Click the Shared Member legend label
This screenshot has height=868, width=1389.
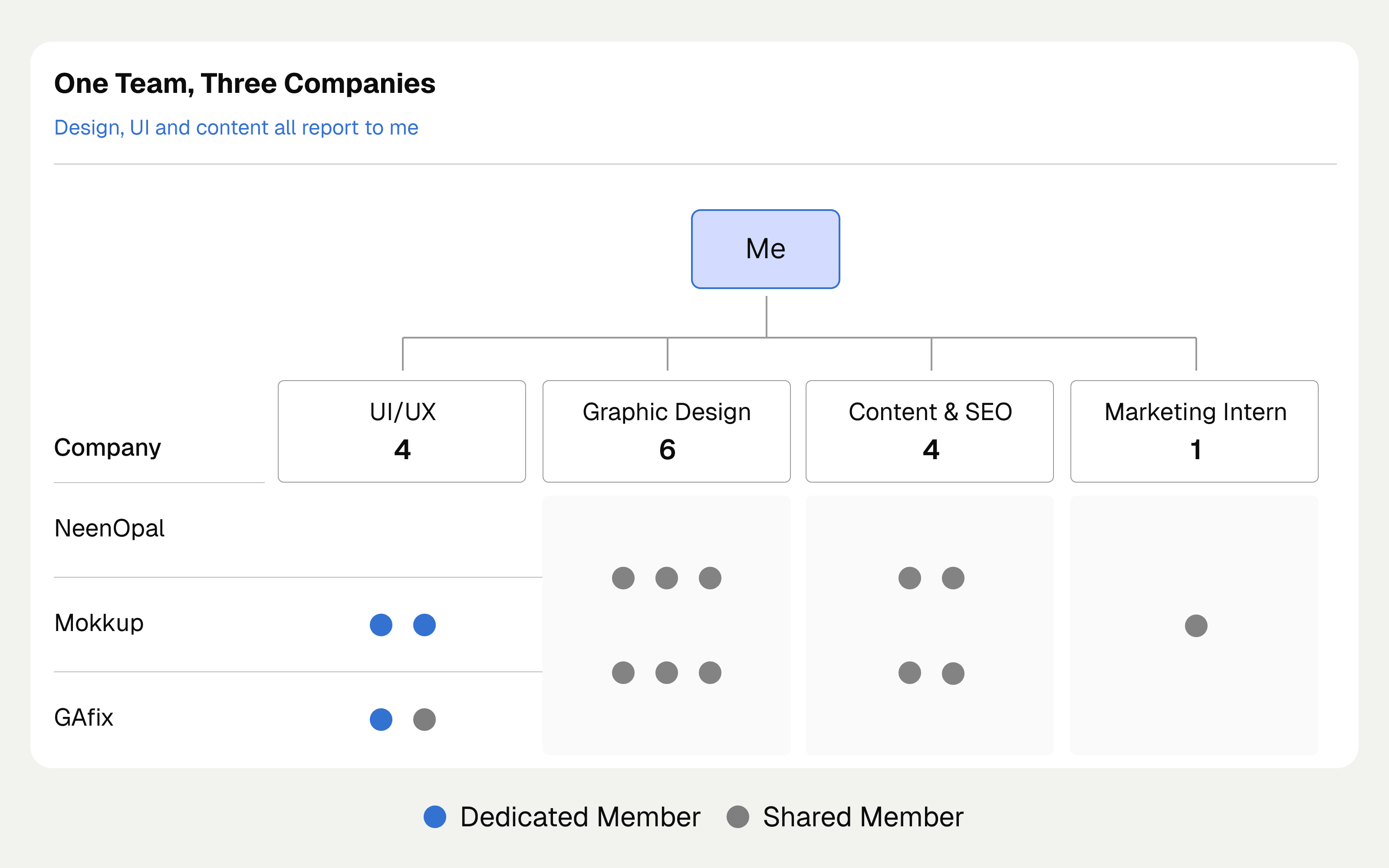click(x=862, y=816)
